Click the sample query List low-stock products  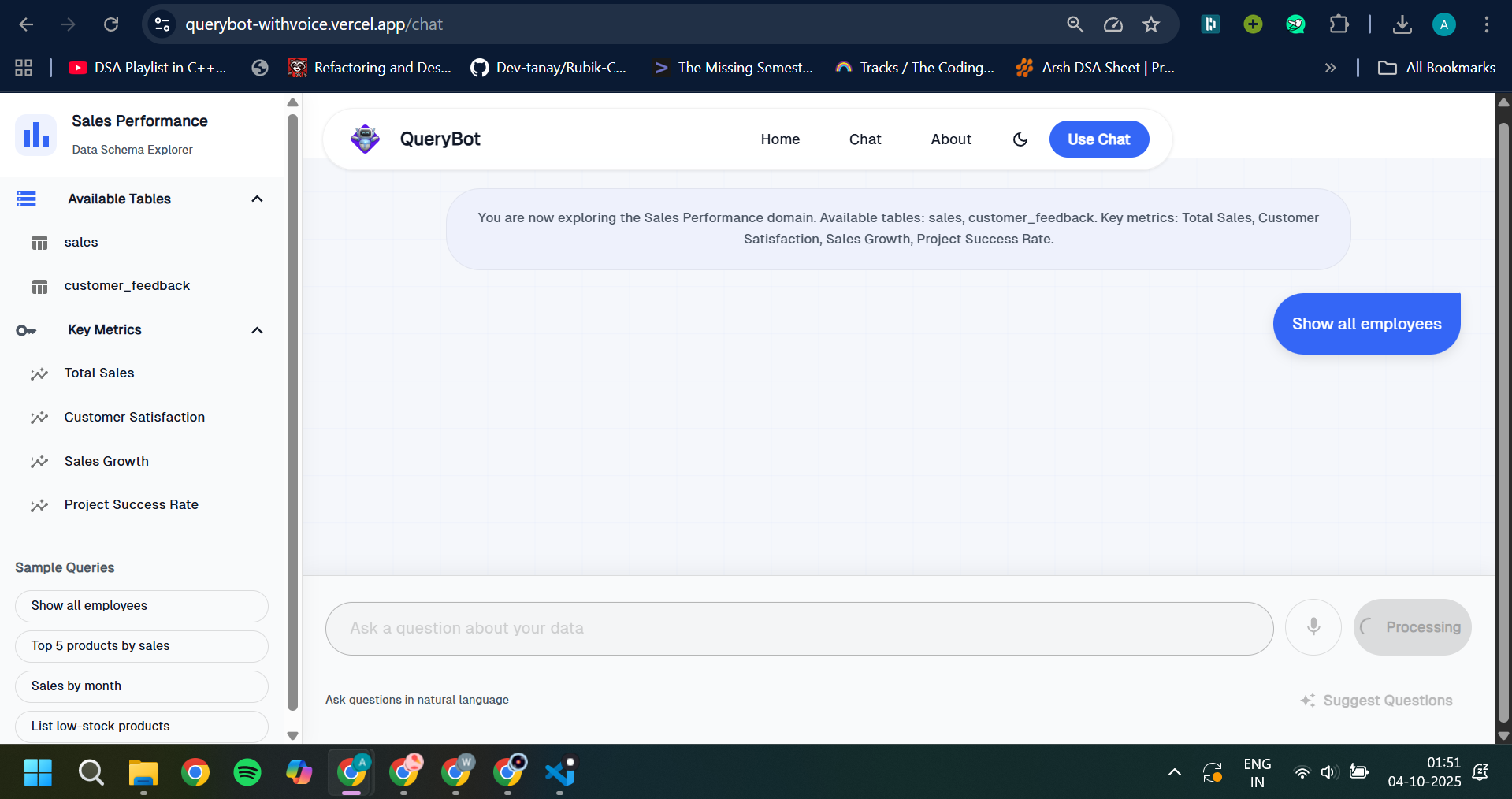(142, 727)
